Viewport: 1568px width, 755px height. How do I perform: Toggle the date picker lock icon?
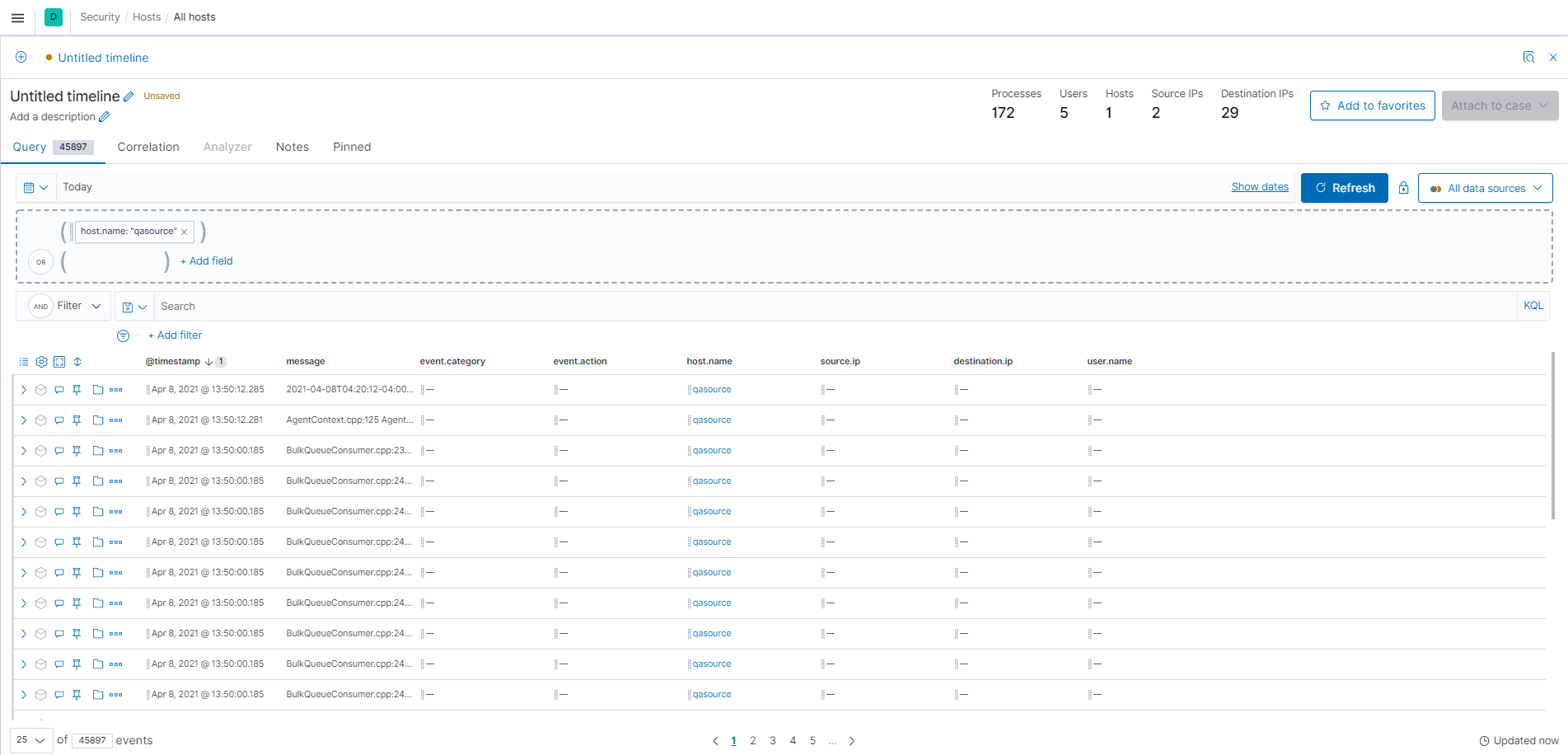tap(1404, 188)
